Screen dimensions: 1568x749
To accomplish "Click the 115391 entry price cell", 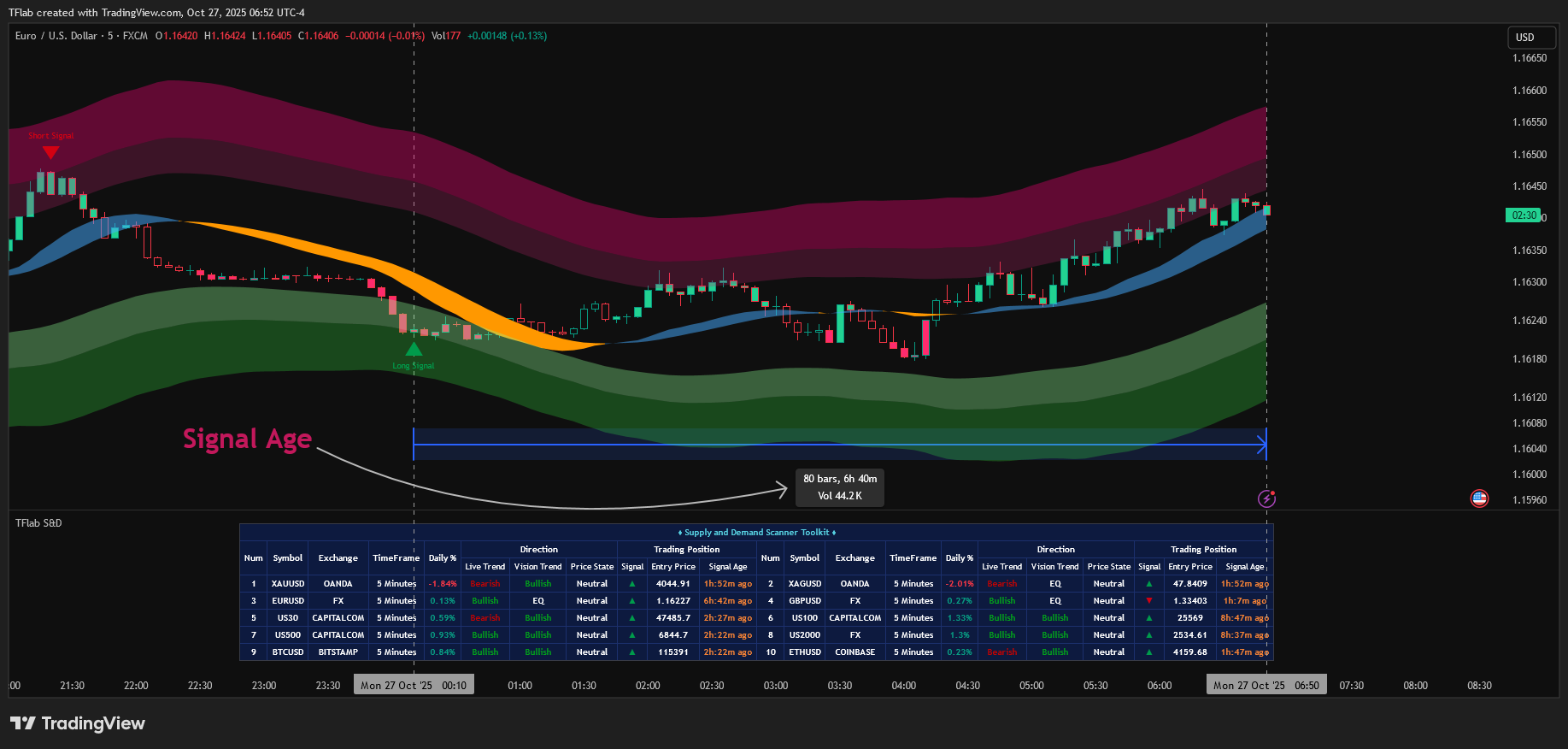I will pos(673,652).
